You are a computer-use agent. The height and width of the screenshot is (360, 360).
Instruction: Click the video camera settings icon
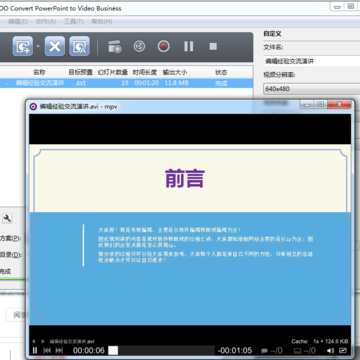point(115,46)
